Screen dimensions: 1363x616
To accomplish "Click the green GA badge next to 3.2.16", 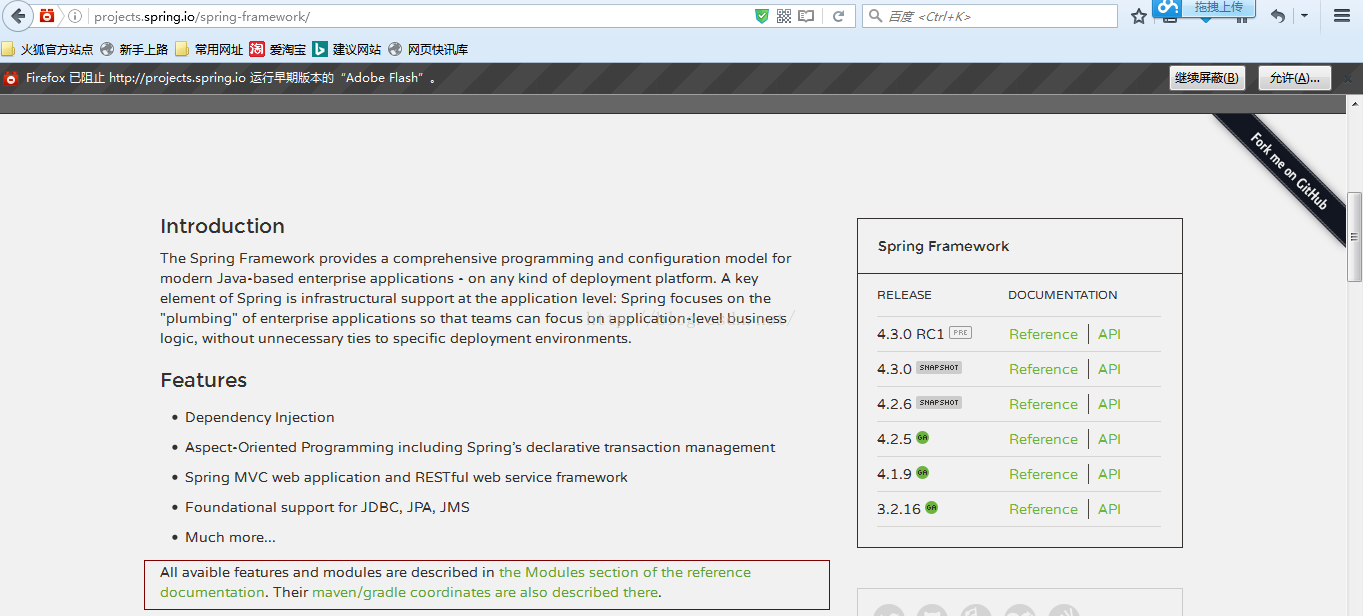I will click(931, 507).
